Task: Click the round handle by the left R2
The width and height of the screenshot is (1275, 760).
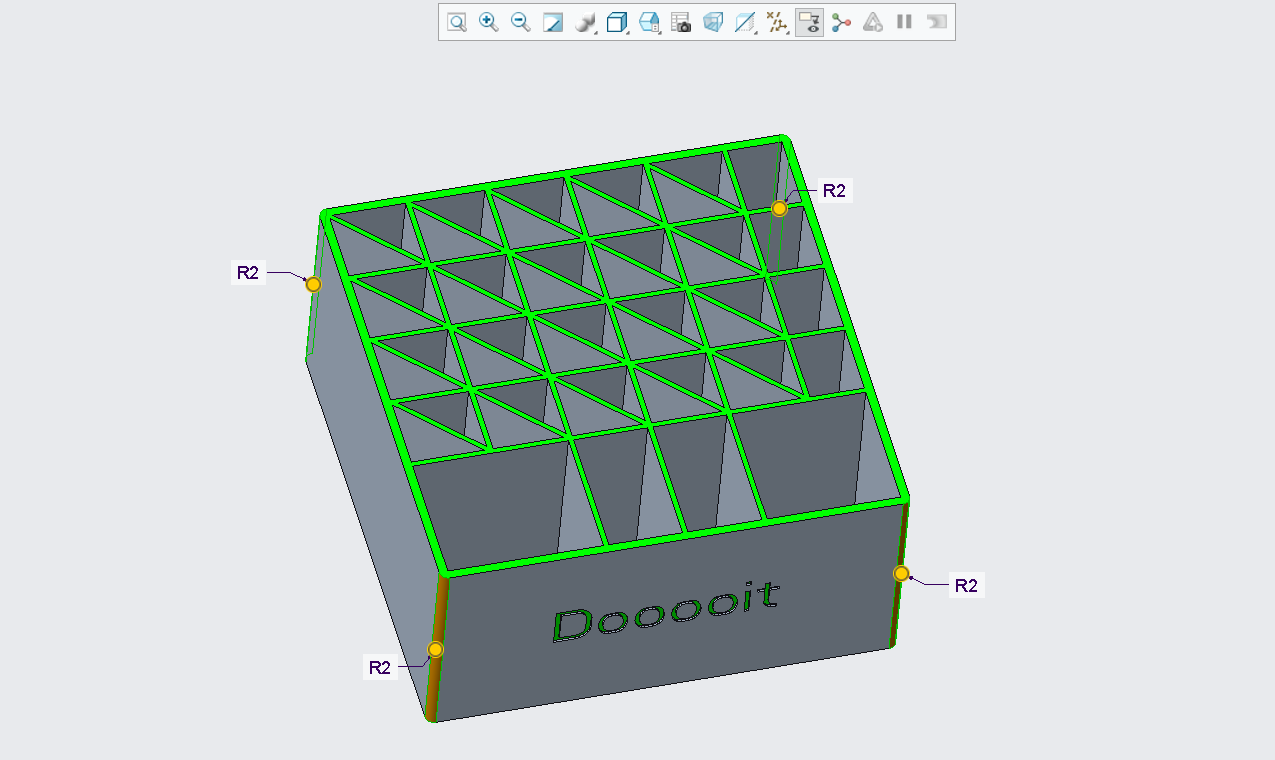Action: 313,285
